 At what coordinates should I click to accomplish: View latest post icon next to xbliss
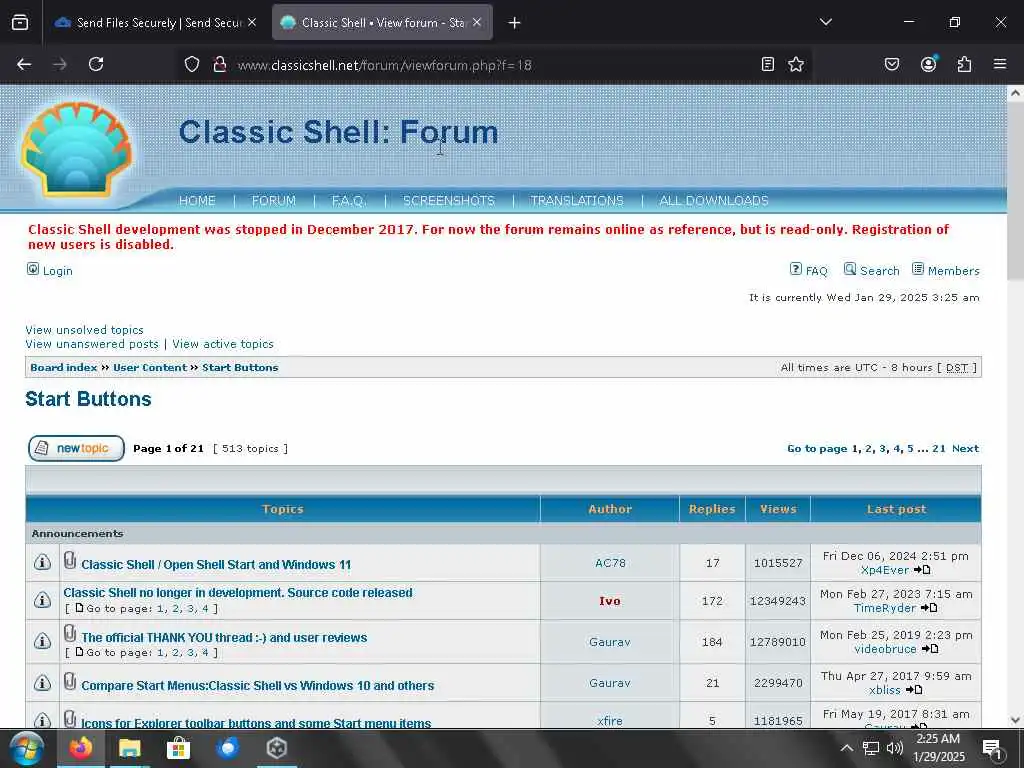(x=914, y=690)
